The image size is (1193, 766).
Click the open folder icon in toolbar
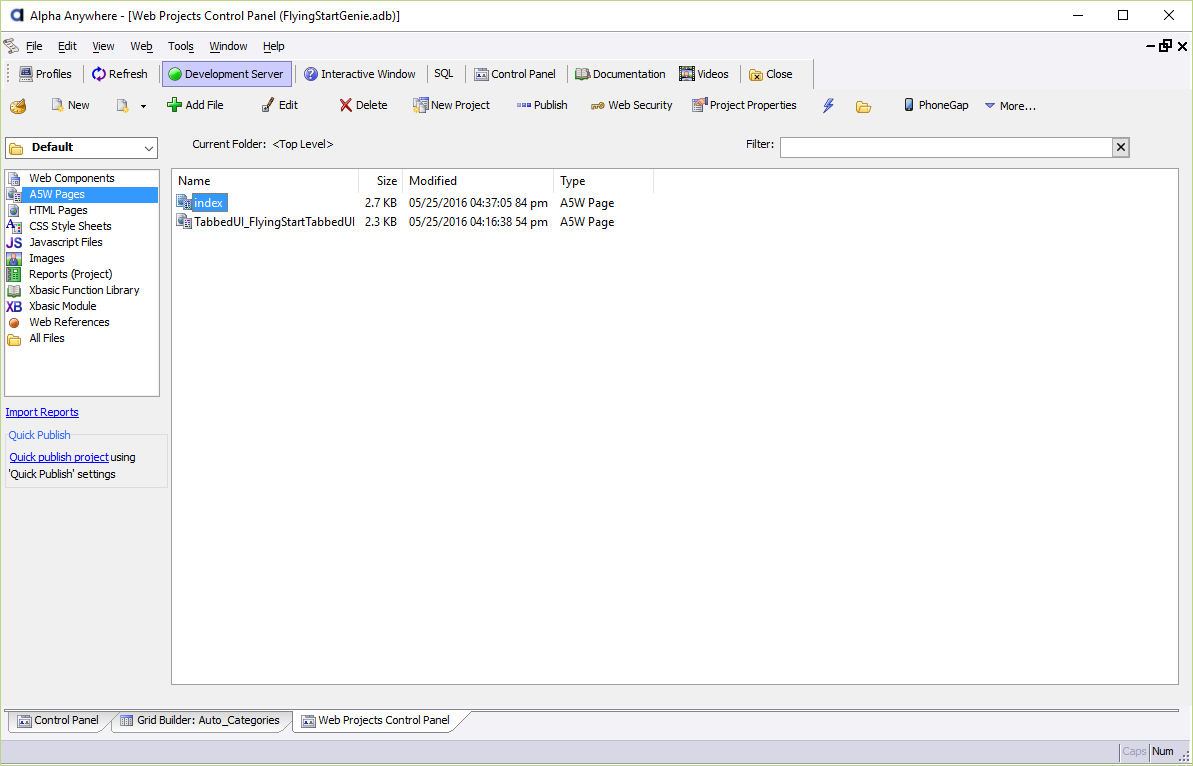(x=863, y=106)
